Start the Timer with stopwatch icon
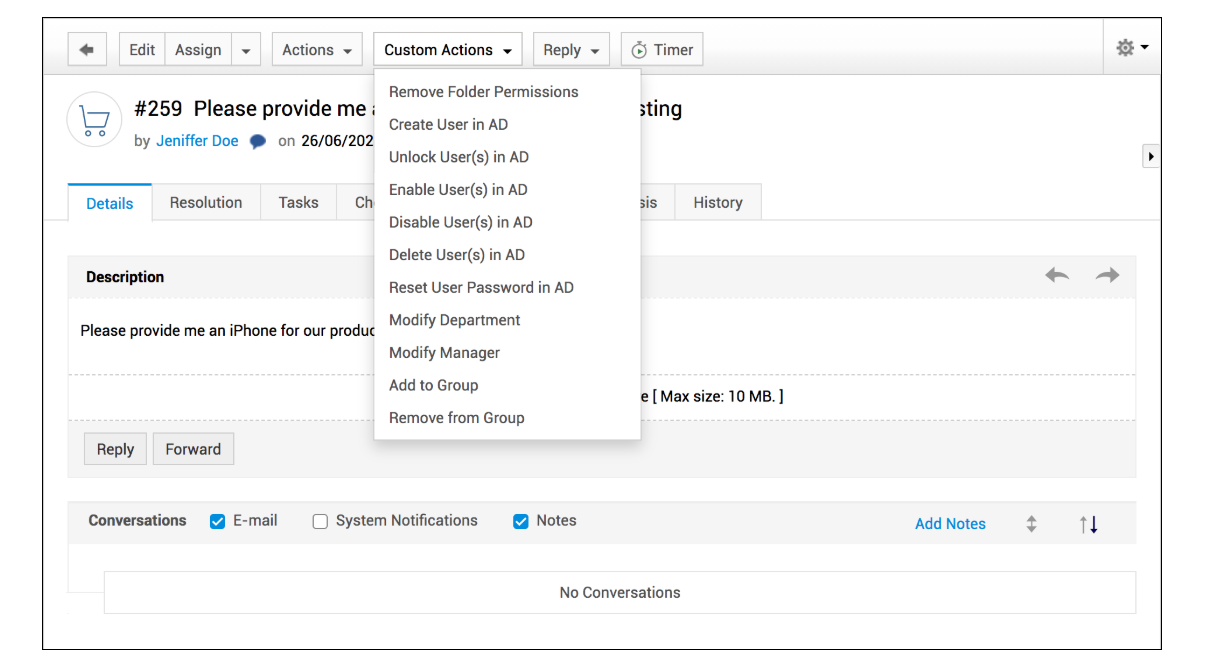The height and width of the screenshot is (665, 1221). (x=662, y=50)
